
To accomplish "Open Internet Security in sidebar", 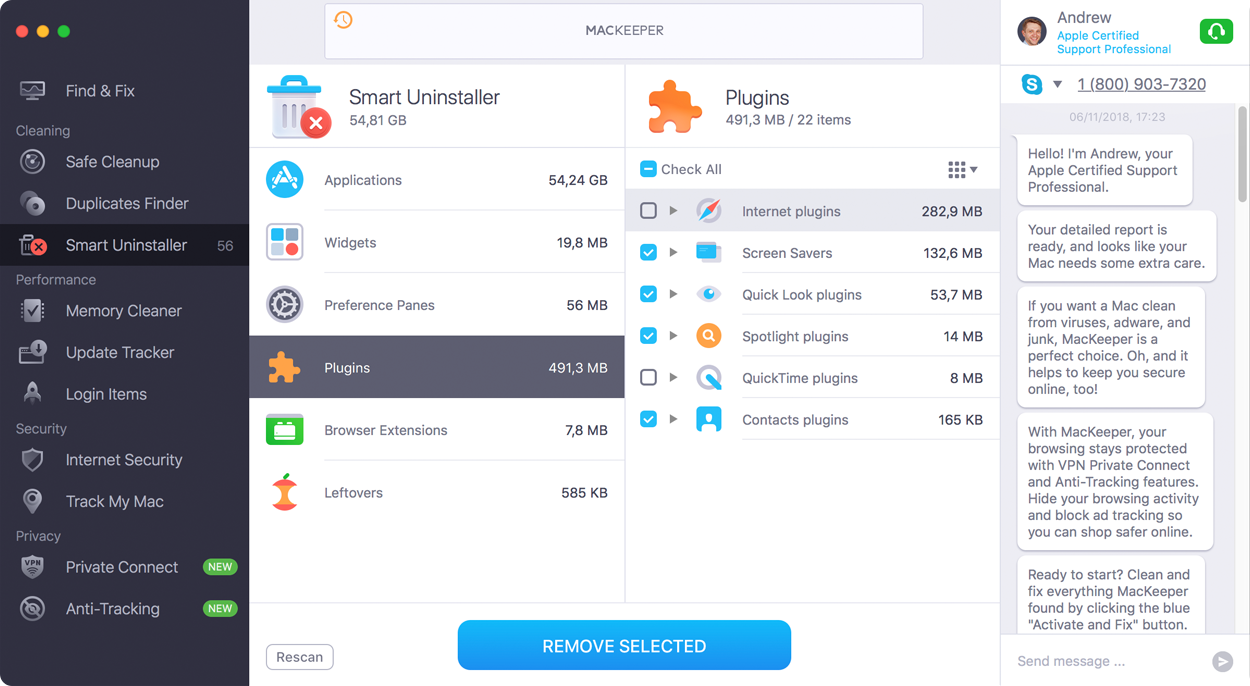I will [124, 460].
